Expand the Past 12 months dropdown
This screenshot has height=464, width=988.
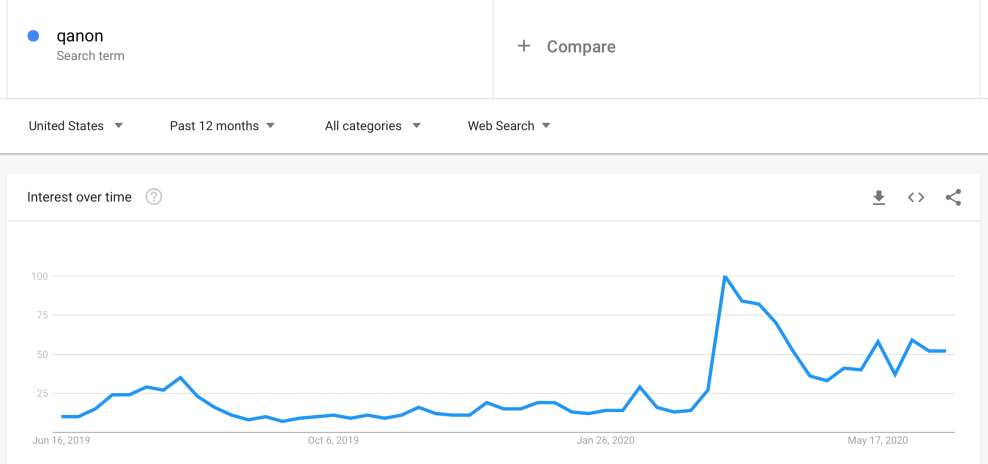point(222,126)
